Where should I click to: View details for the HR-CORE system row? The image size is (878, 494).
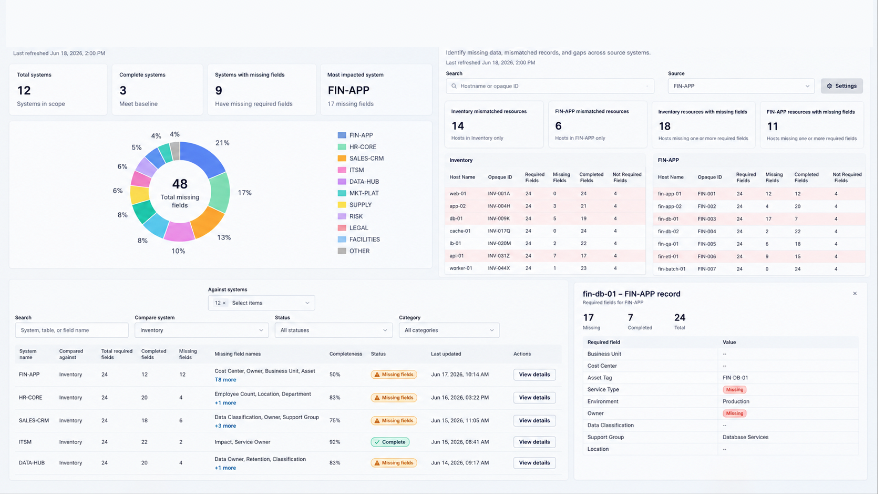534,398
